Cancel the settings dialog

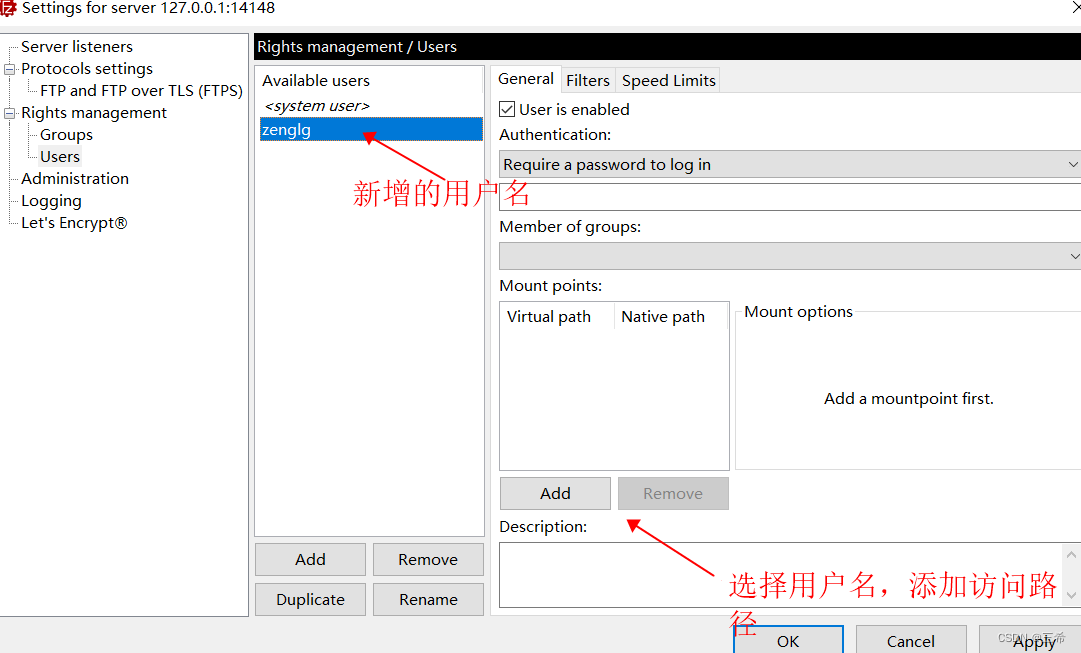911,640
